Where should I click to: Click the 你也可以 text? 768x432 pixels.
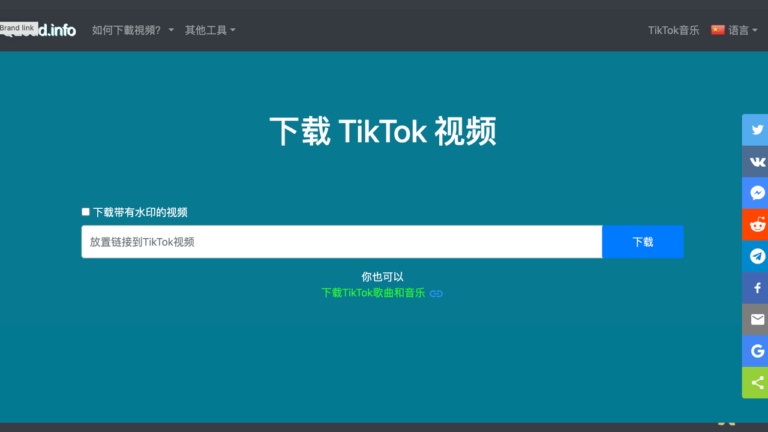(x=383, y=277)
